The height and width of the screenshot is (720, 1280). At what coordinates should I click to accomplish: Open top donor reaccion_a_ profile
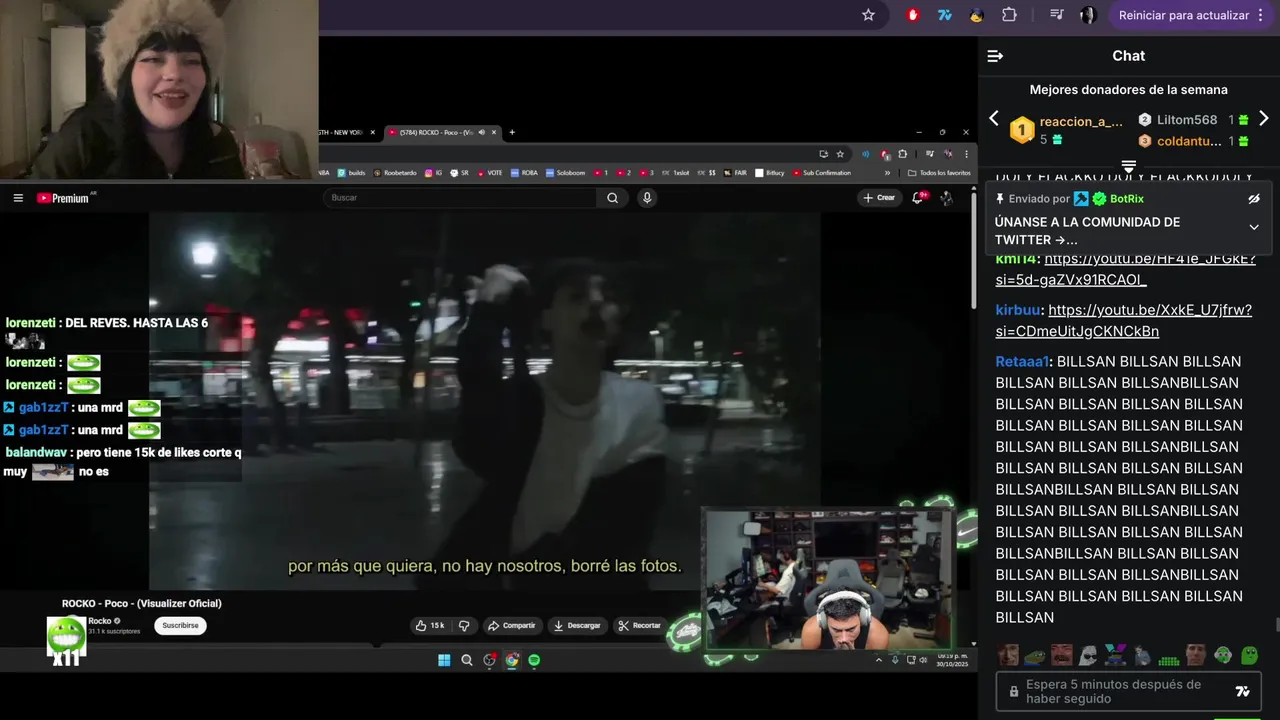[x=1080, y=122]
